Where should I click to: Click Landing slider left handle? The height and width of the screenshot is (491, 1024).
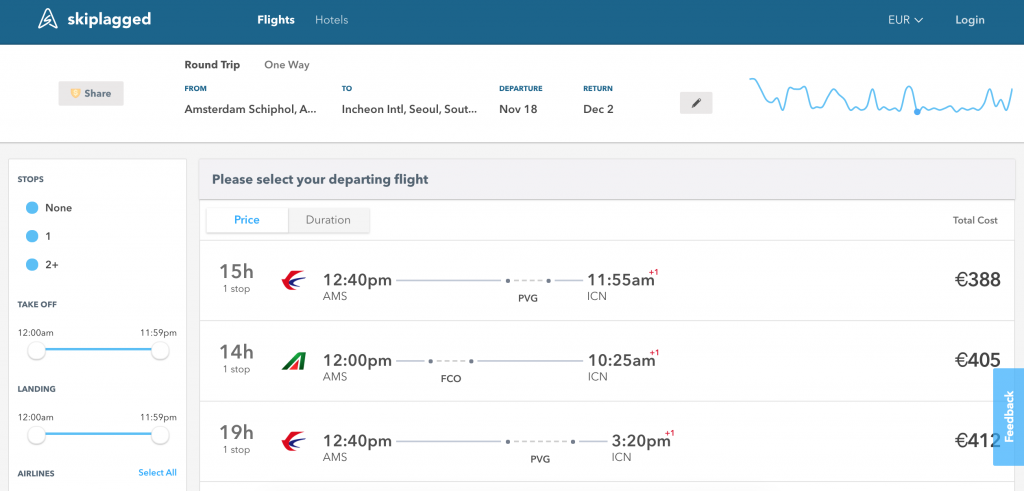click(37, 435)
